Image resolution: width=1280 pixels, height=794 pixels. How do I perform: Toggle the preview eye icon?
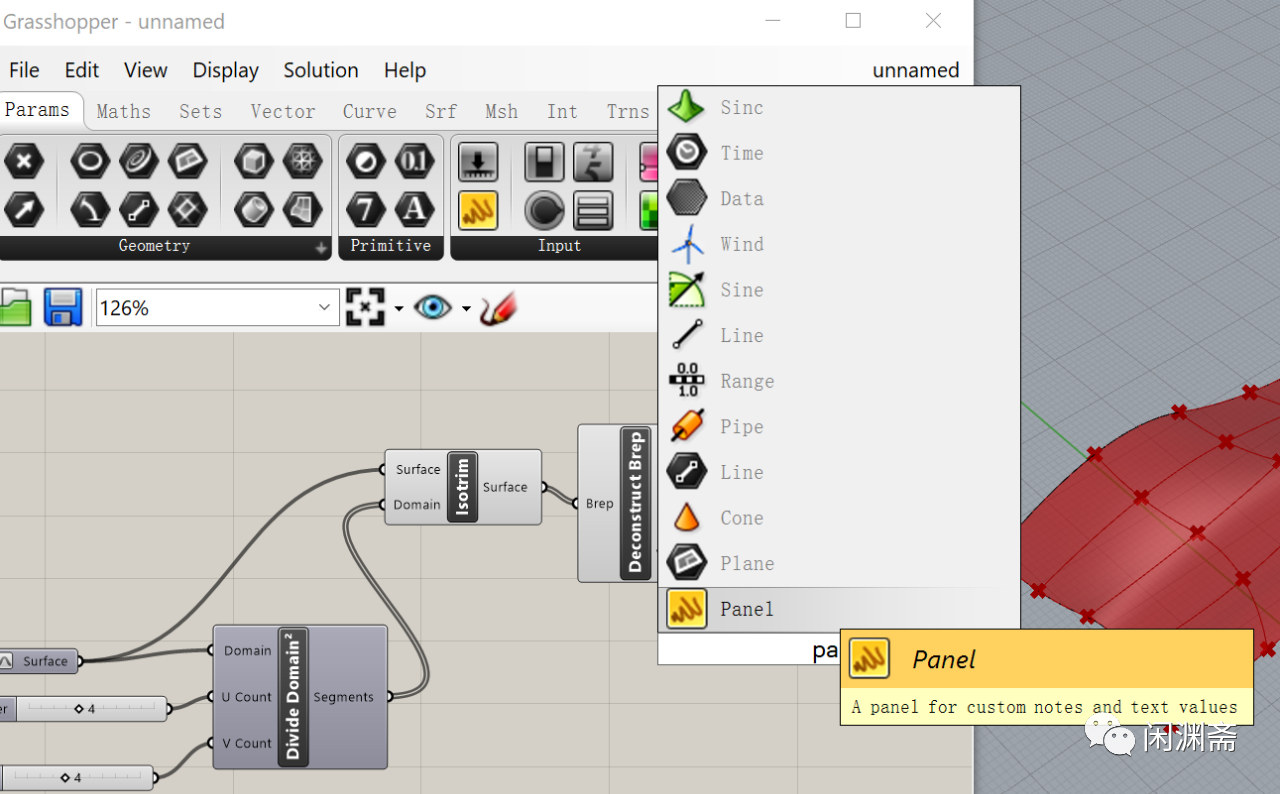tap(433, 307)
